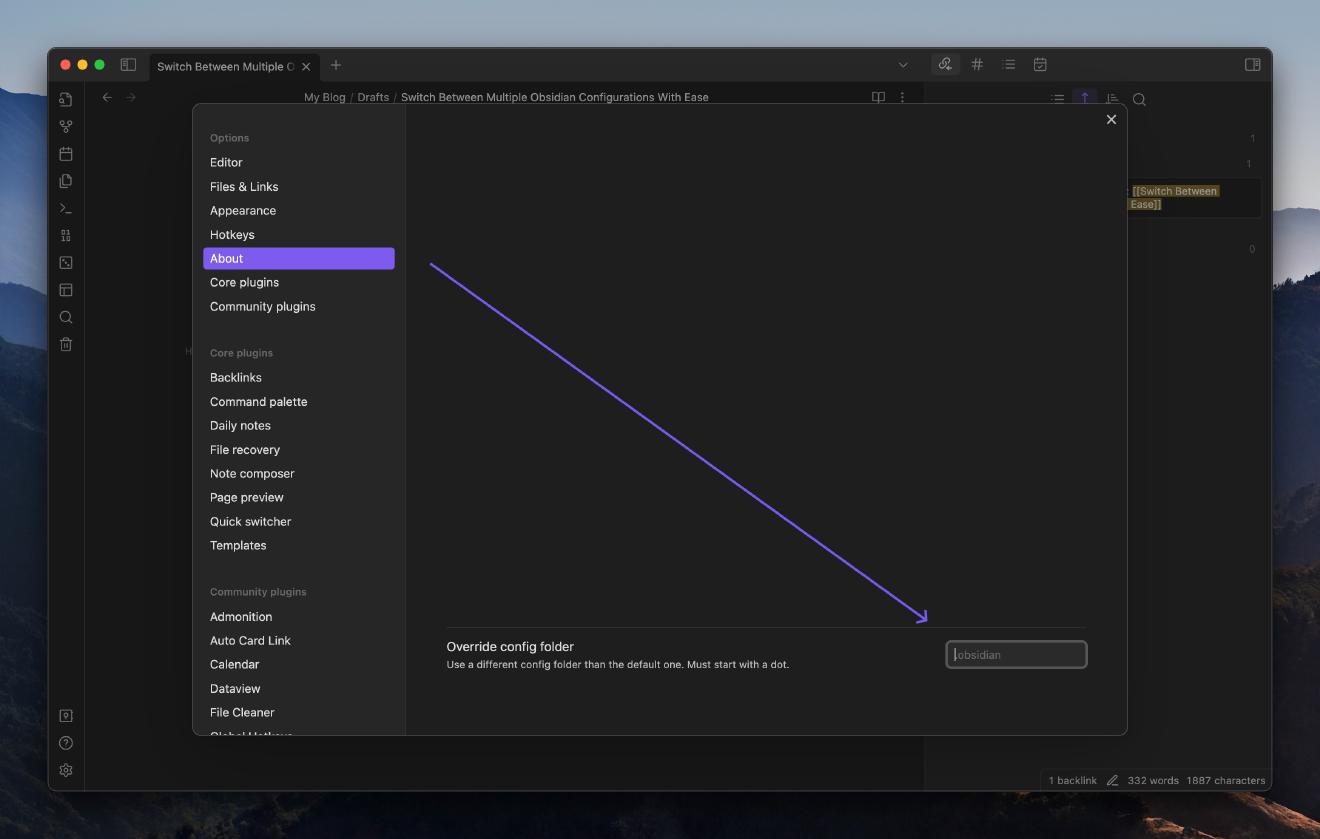Click the insert template ribbon icon
The height and width of the screenshot is (839, 1320).
pyautogui.click(x=66, y=181)
